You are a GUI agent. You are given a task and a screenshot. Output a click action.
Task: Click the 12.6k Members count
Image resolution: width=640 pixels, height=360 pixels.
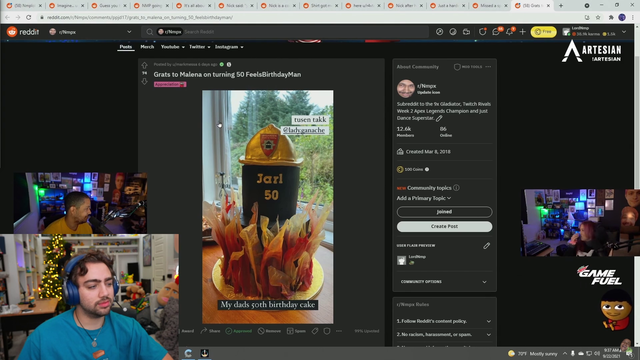[405, 131]
